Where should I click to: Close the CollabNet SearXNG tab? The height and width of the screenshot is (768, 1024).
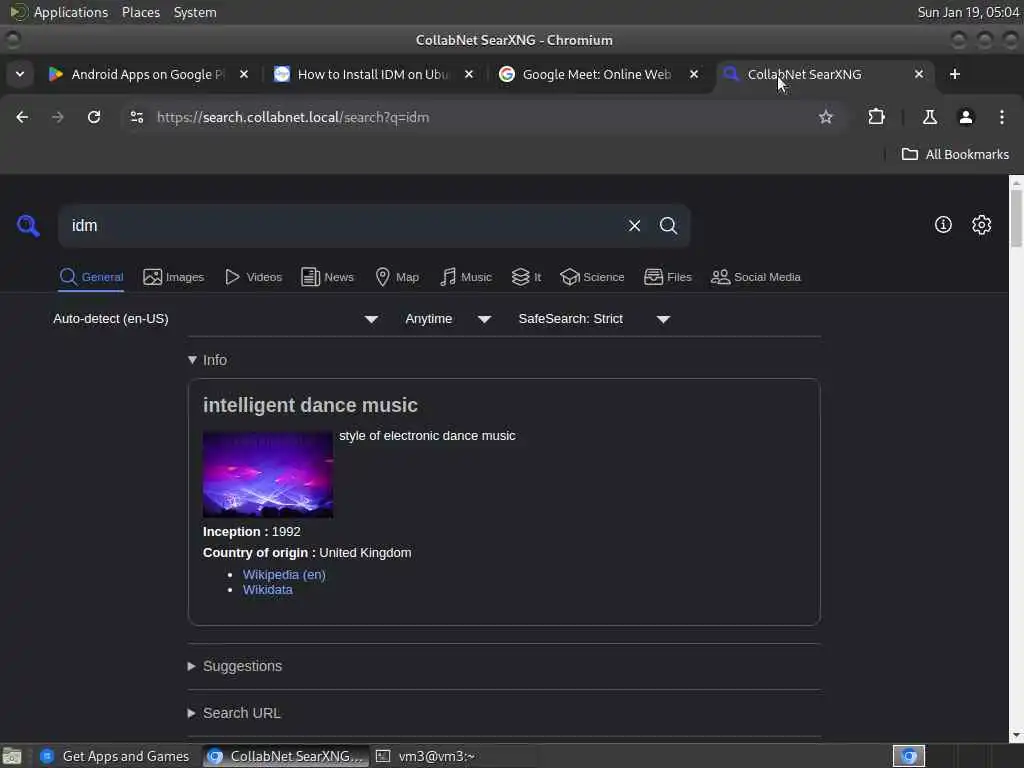(918, 74)
